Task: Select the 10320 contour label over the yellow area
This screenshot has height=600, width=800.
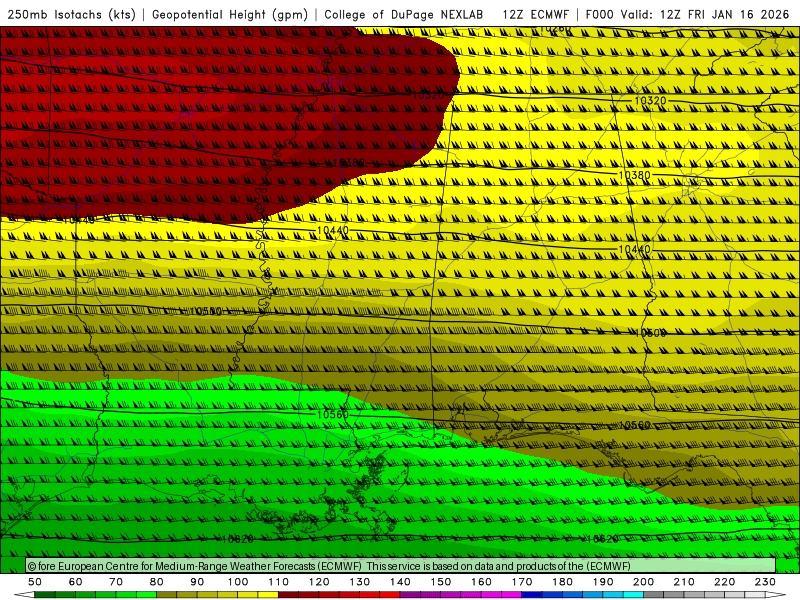Action: (650, 101)
